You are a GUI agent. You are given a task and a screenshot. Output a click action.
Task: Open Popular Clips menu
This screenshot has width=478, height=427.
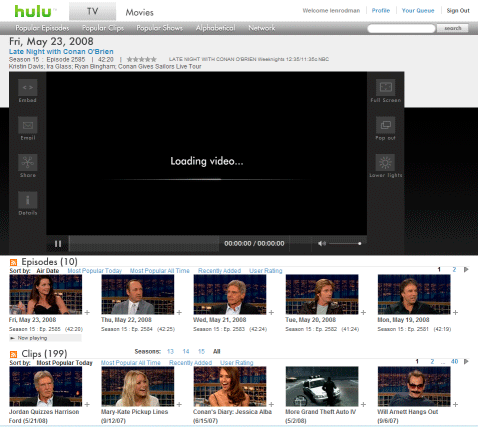point(103,28)
